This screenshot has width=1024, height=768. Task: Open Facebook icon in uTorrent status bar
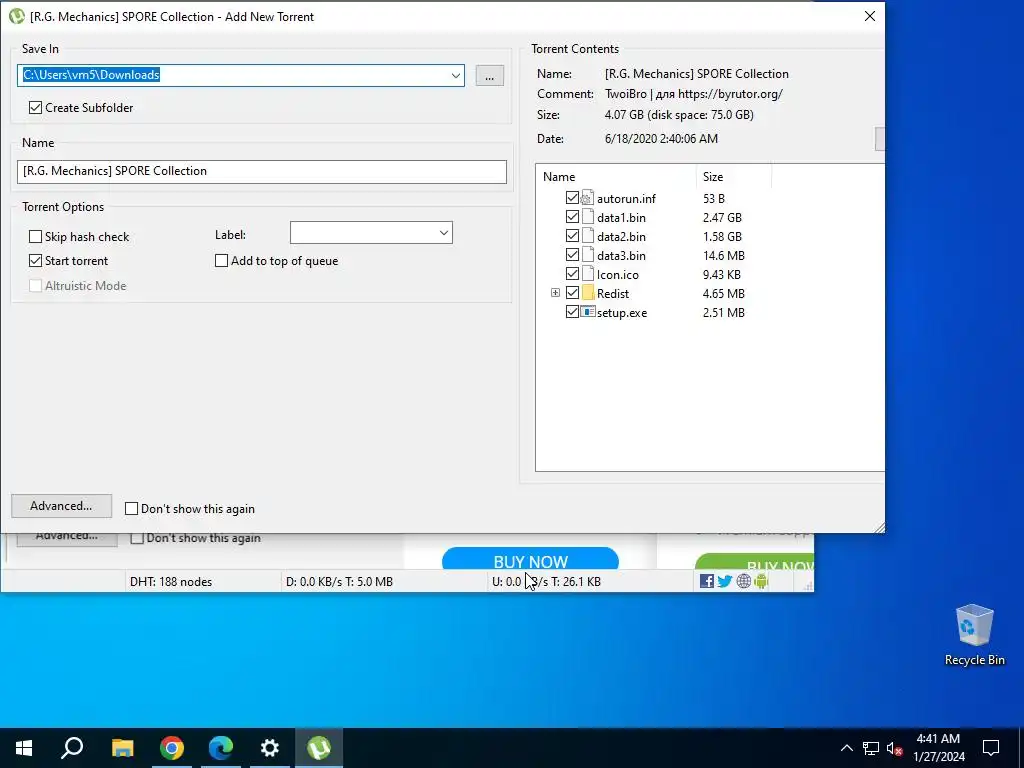(x=706, y=581)
